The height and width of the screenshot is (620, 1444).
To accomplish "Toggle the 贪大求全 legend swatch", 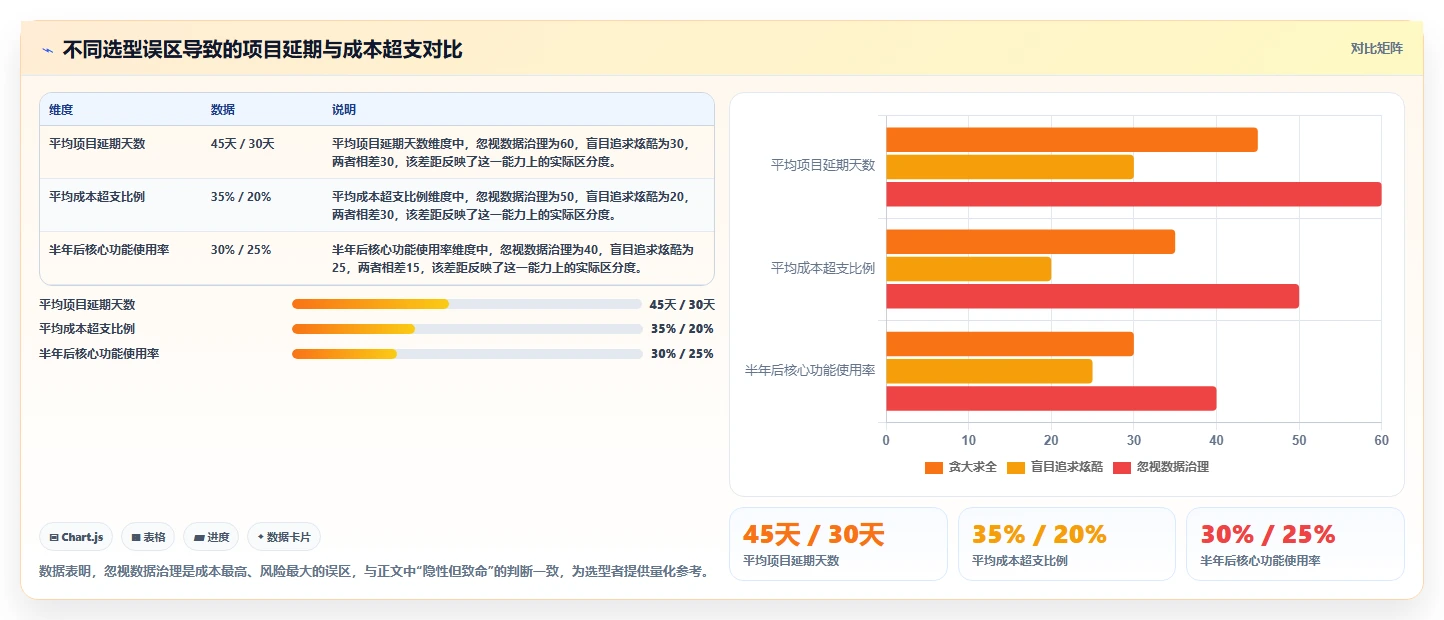I will pos(934,467).
